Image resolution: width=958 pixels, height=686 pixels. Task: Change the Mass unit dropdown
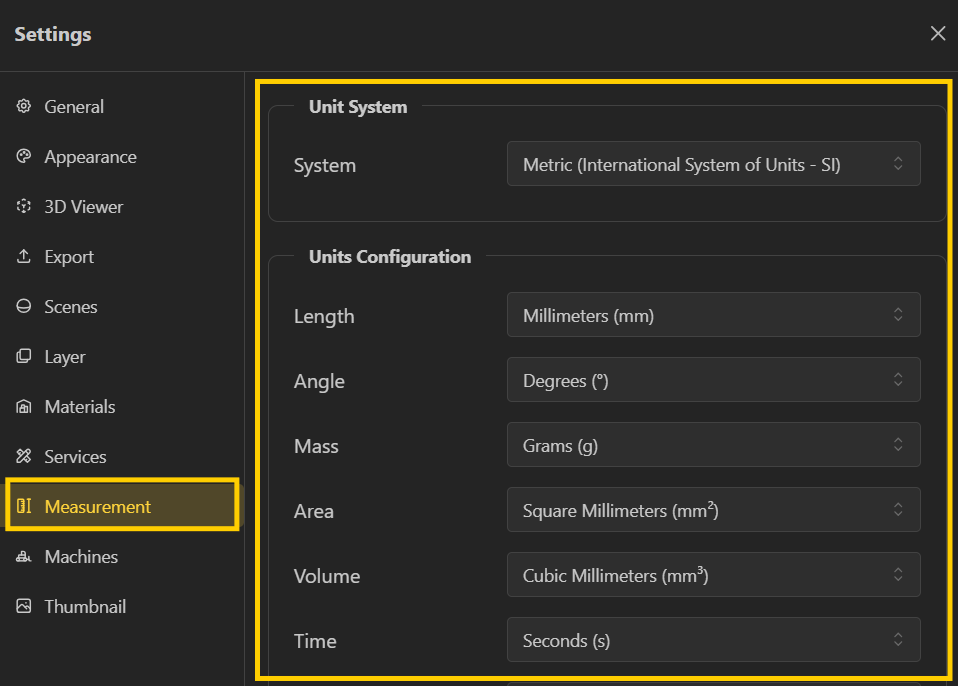713,445
